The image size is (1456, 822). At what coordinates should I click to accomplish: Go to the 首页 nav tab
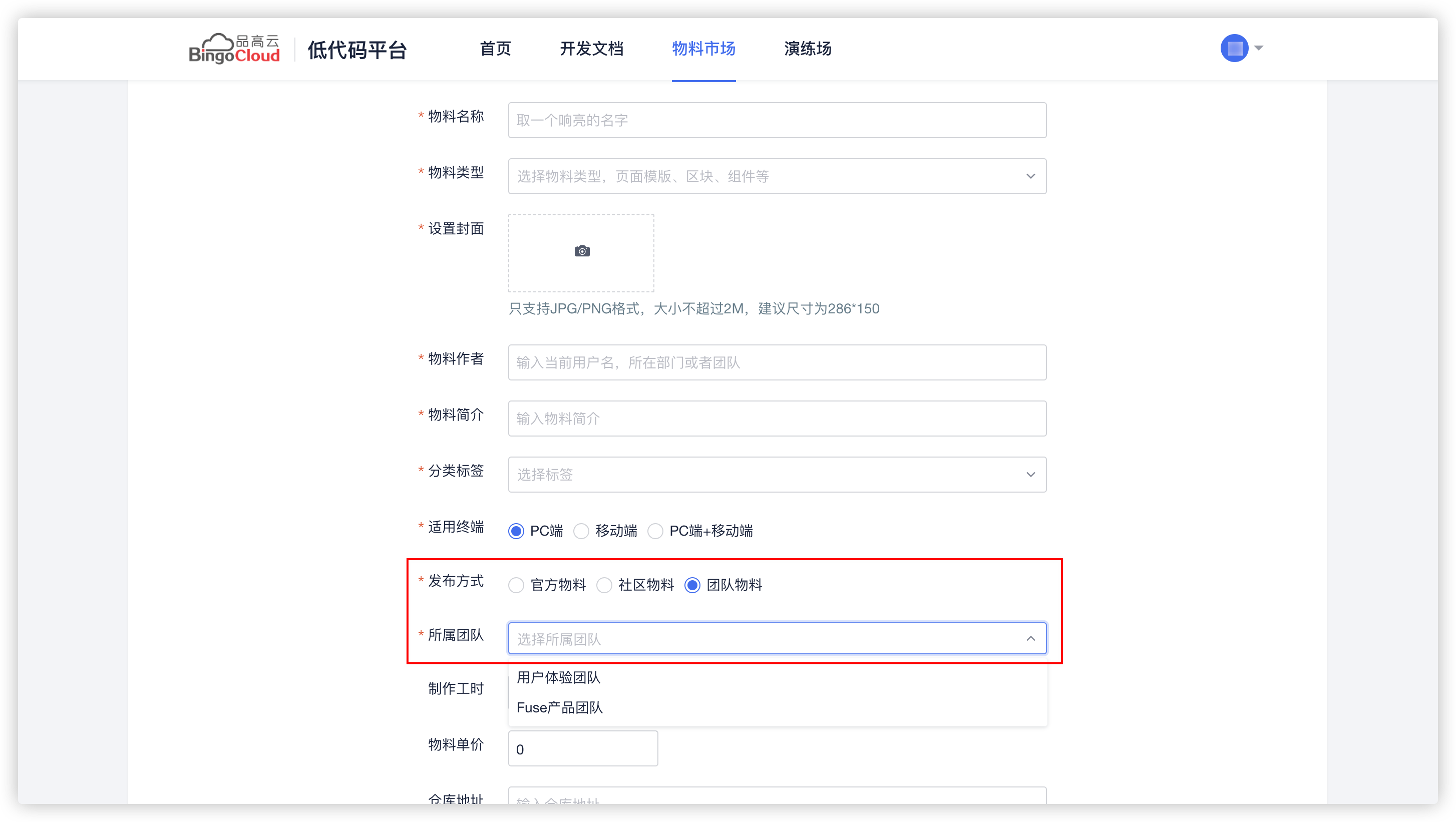click(495, 49)
